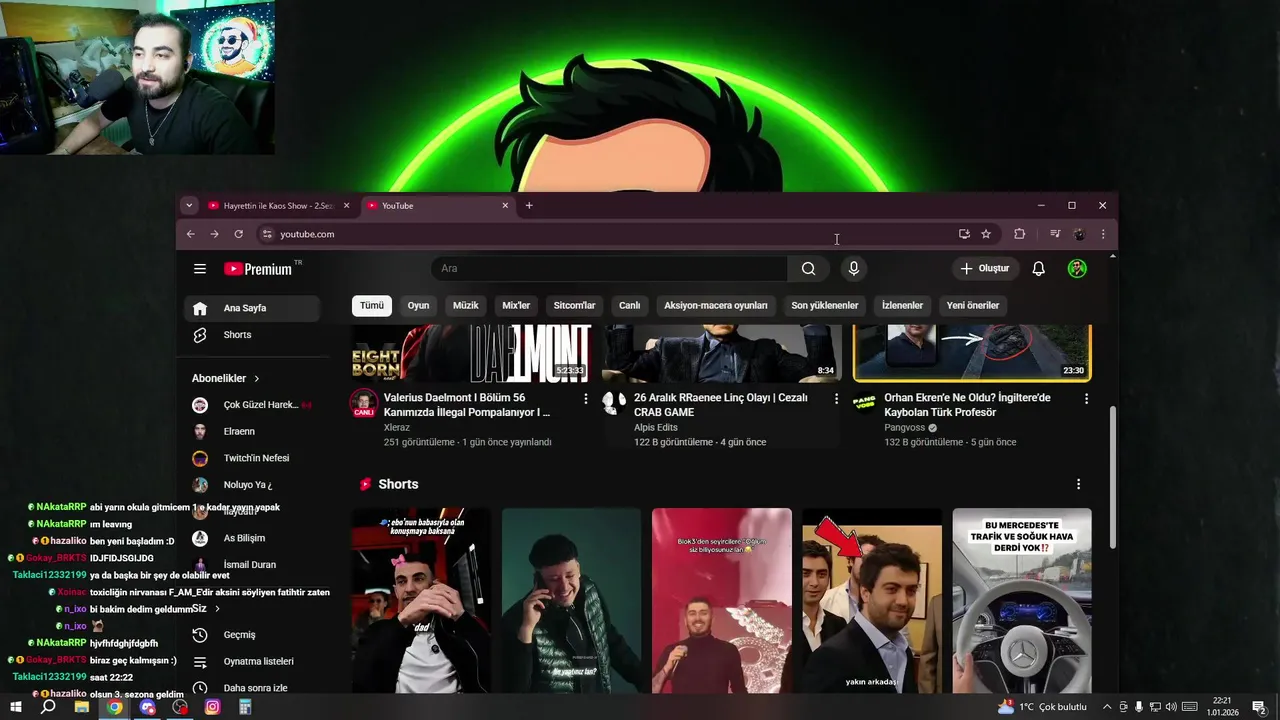Go back with browser back arrow
1280x720 pixels.
coord(190,234)
